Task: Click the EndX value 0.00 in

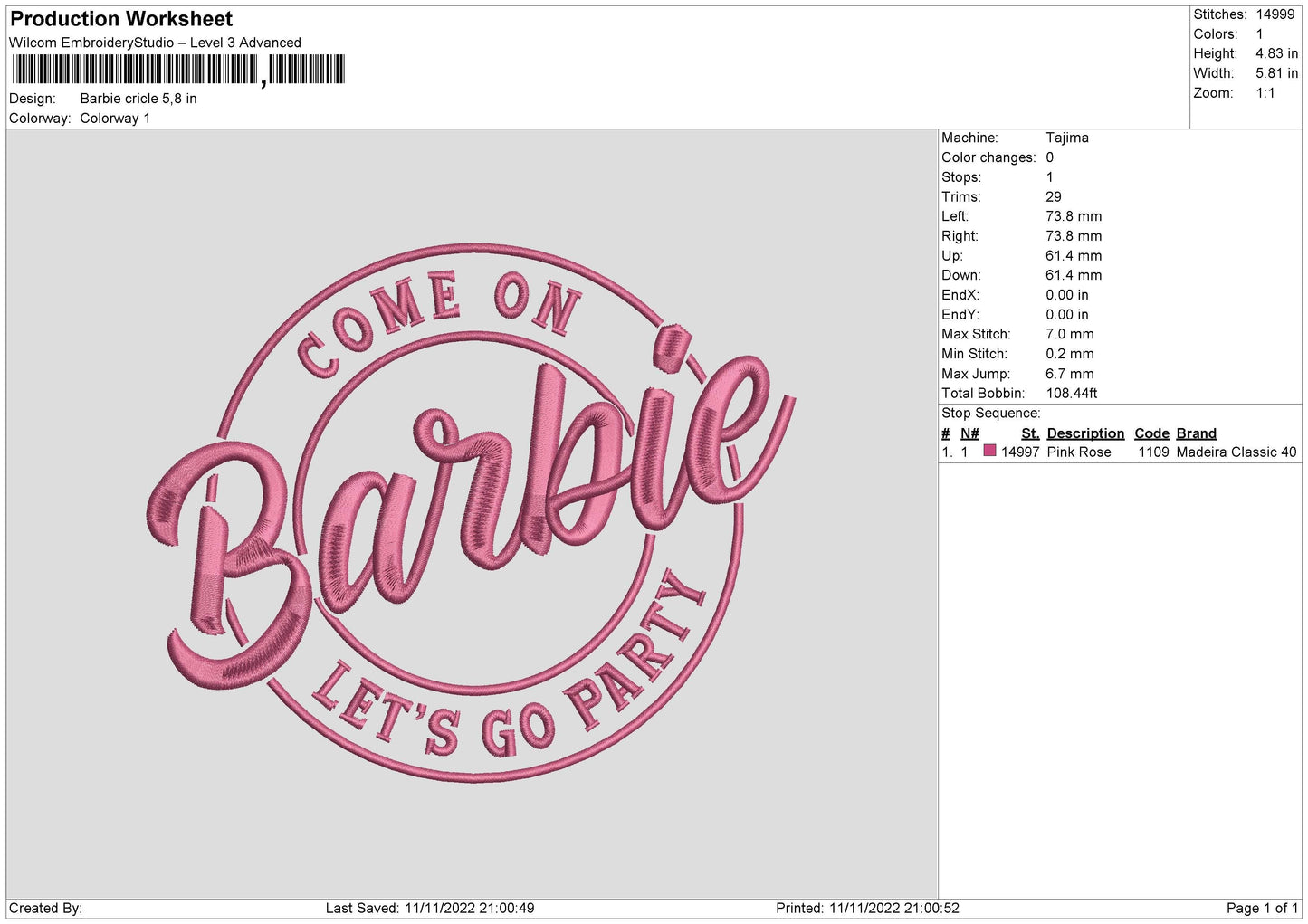Action: pos(1067,295)
